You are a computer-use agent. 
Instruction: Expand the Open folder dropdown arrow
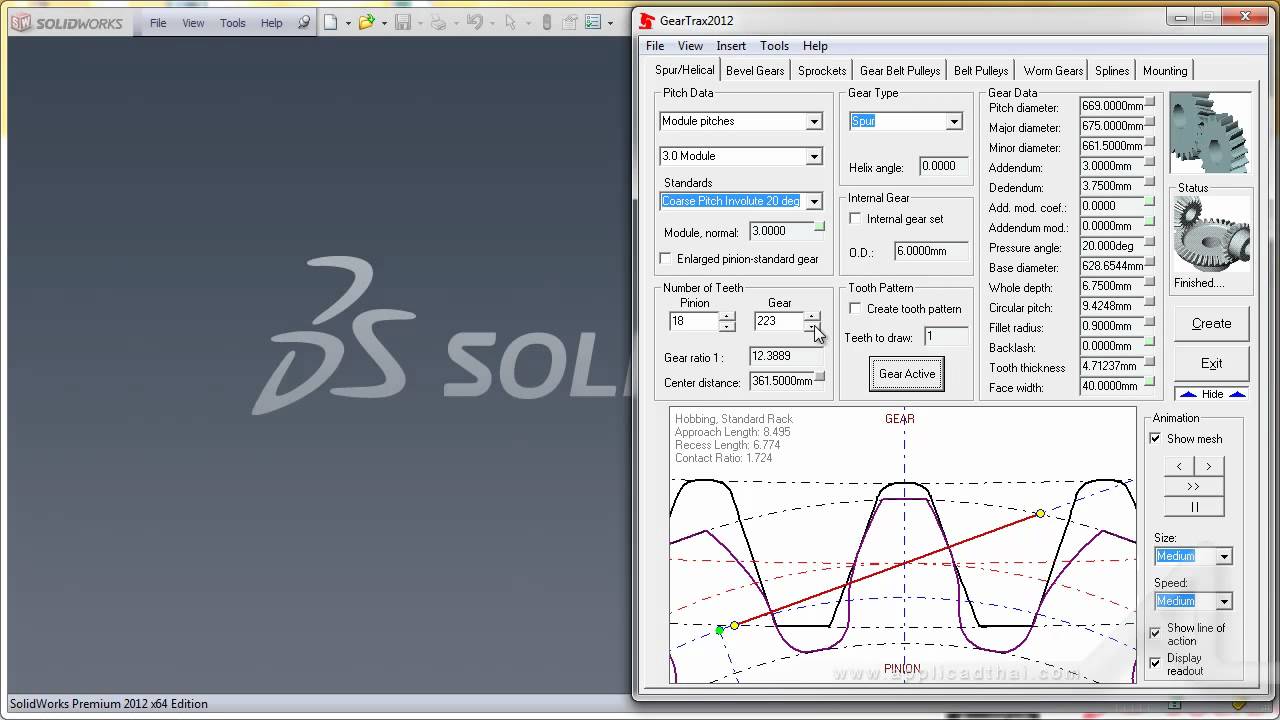point(384,23)
